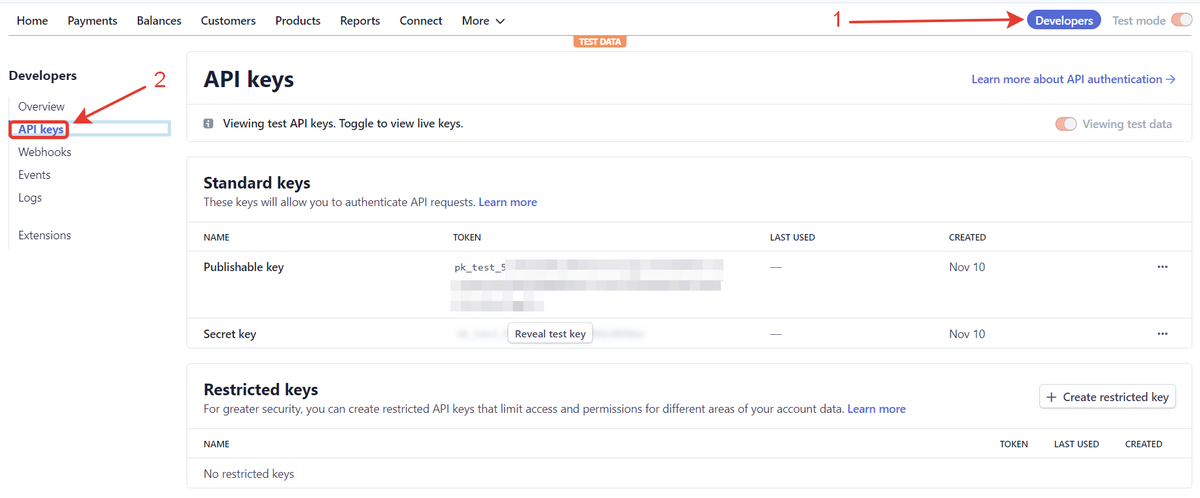Follow the Learn more about API authentication link
The width and height of the screenshot is (1200, 498).
(x=1073, y=79)
